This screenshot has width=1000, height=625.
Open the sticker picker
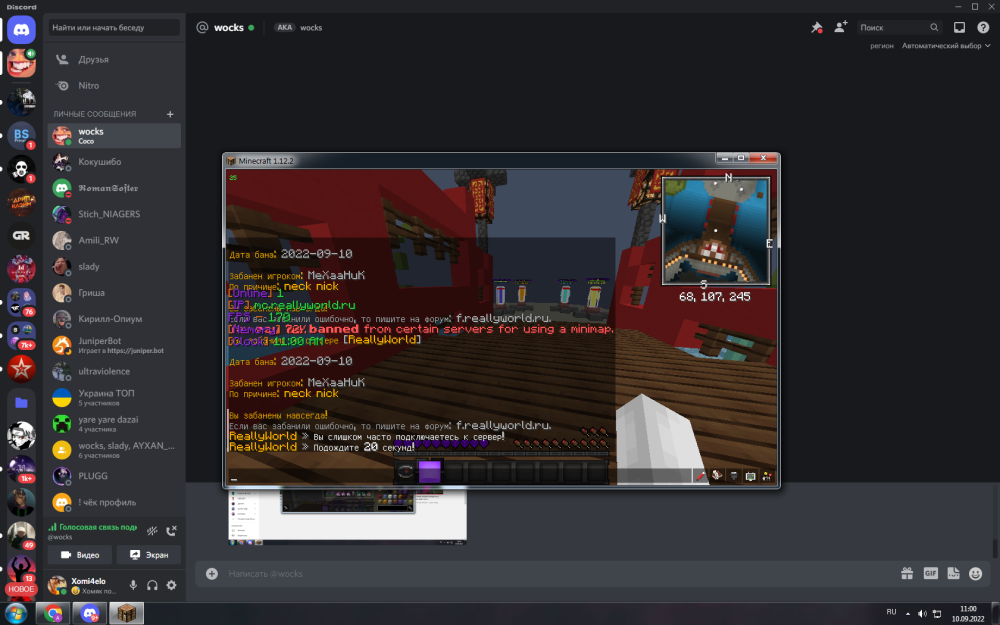click(x=953, y=573)
